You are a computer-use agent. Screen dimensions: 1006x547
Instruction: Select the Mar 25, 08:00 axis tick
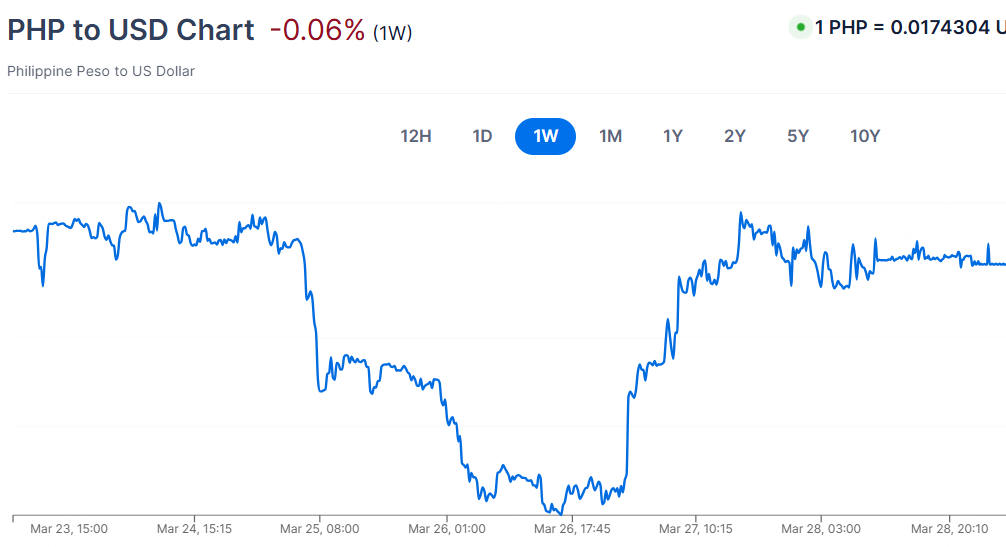click(319, 528)
